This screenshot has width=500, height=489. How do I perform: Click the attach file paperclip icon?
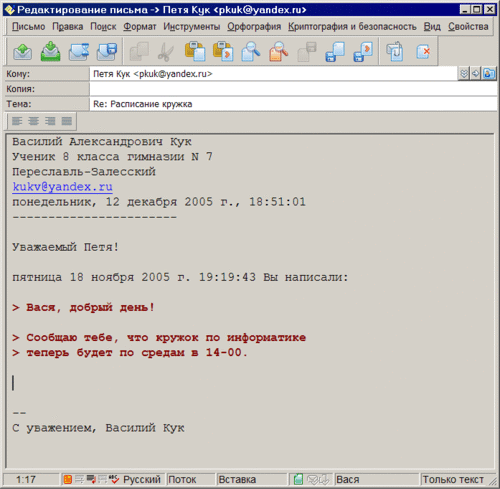point(395,52)
